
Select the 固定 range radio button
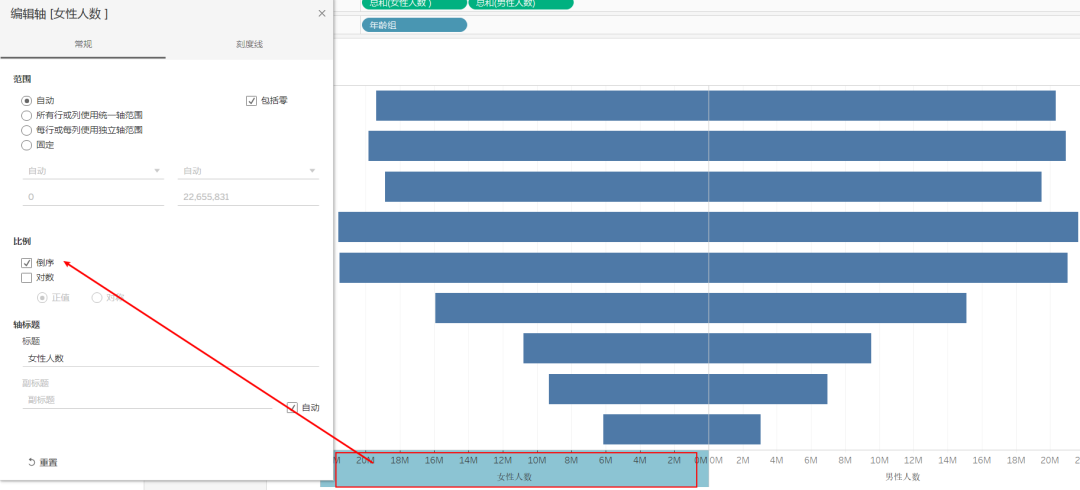click(27, 145)
